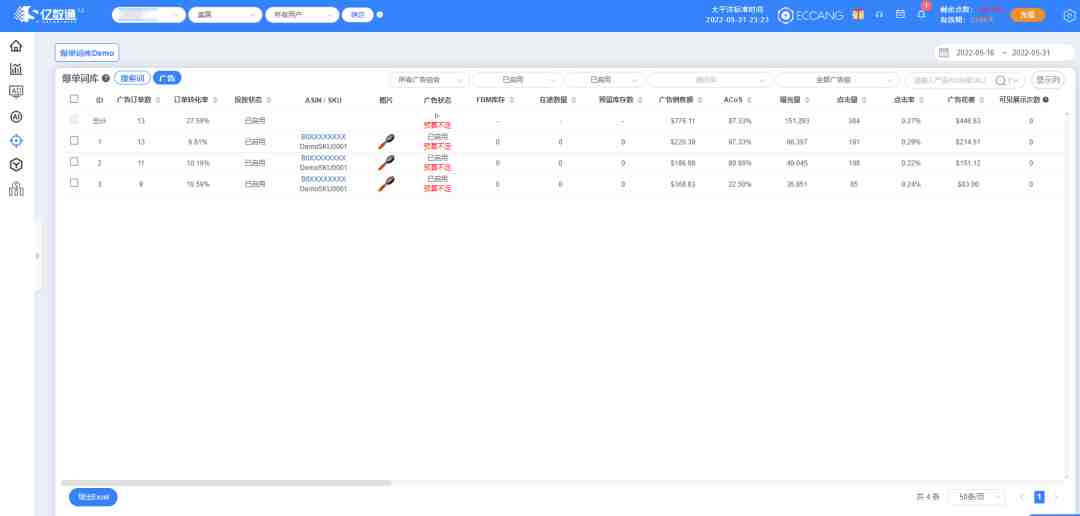Viewport: 1080px width, 516px height.
Task: Sort by 广告花费 column
Action: pos(982,100)
